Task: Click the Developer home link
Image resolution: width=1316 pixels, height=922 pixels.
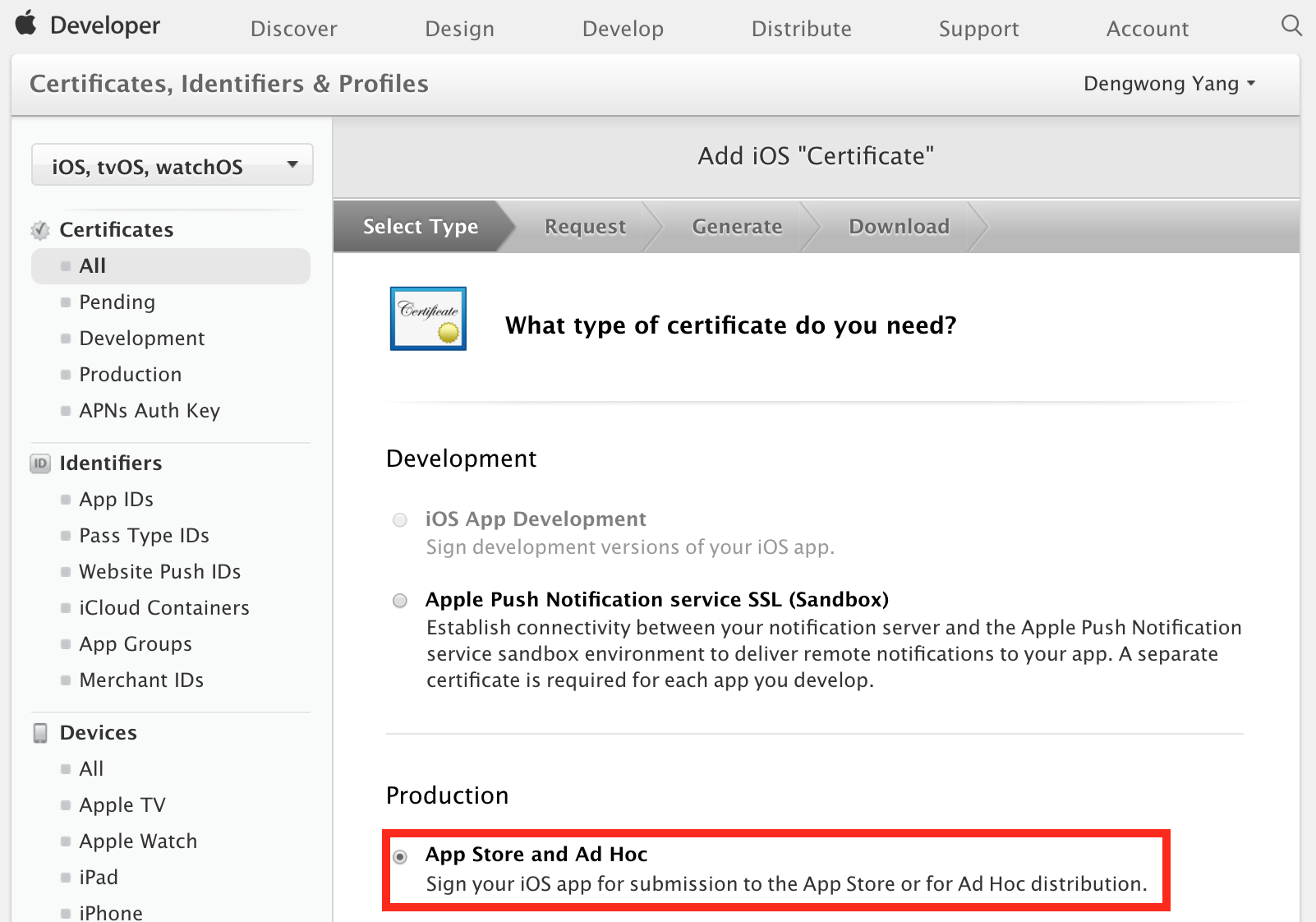Action: click(x=105, y=25)
